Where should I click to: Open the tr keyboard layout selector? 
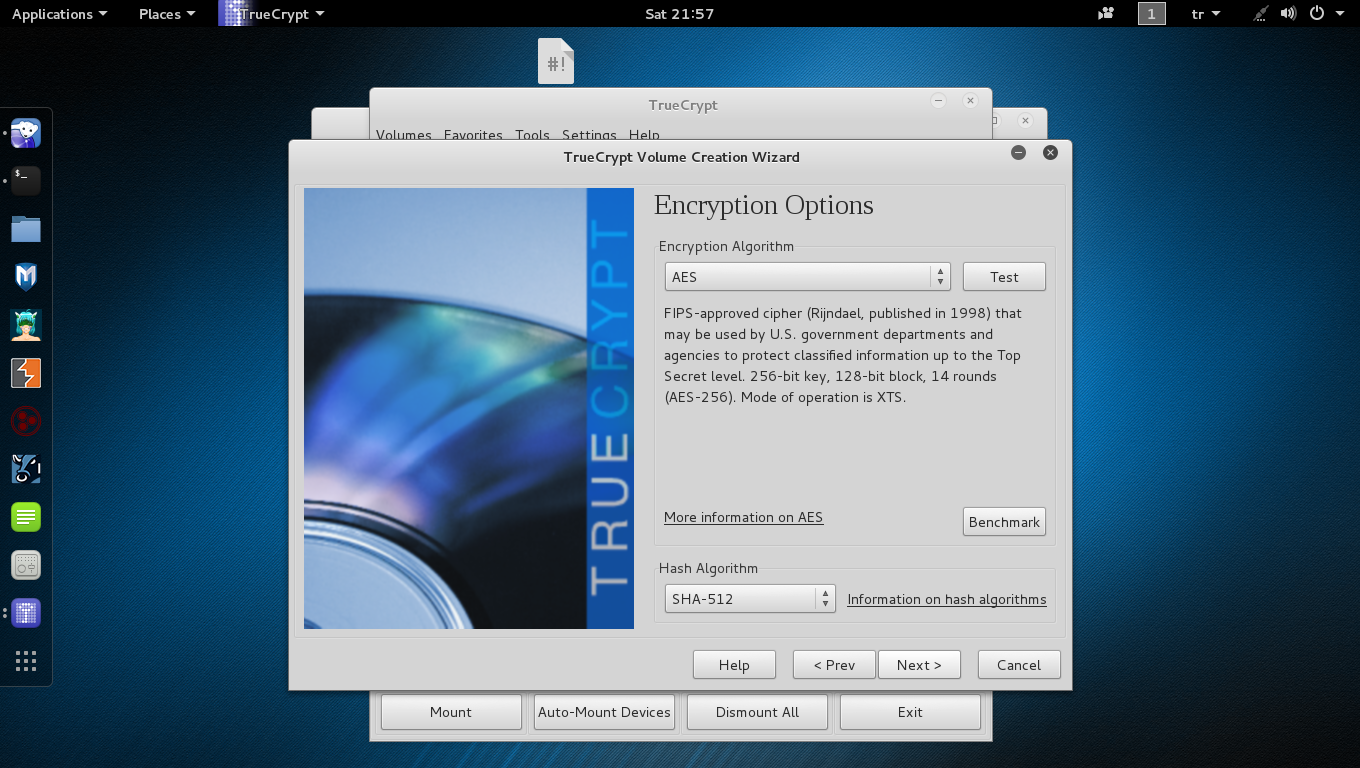point(1206,14)
